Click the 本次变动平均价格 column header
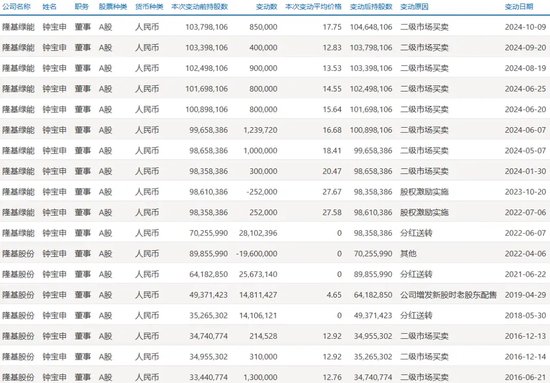The height and width of the screenshot is (383, 550). (313, 7)
